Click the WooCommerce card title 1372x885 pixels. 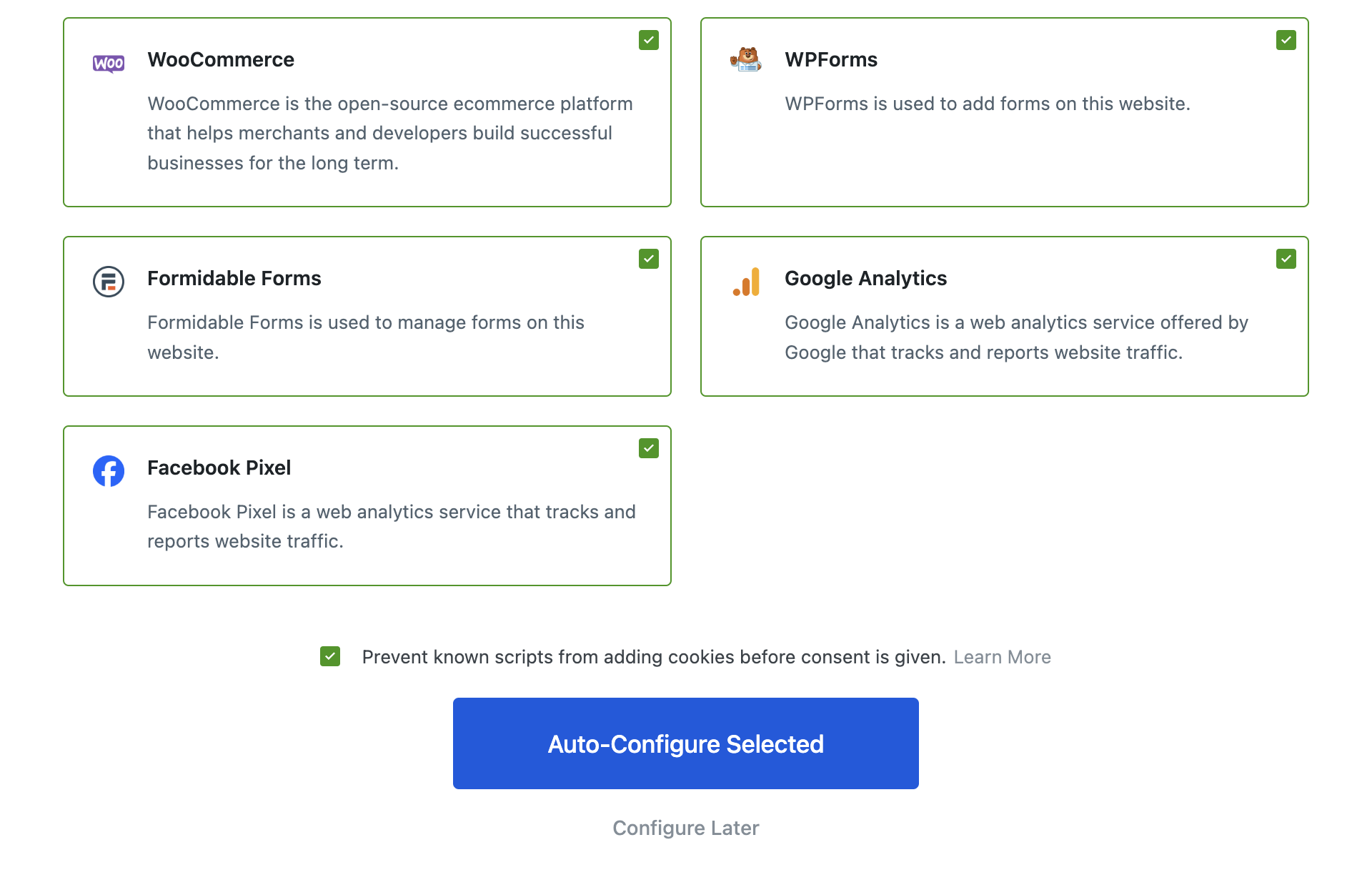click(221, 59)
